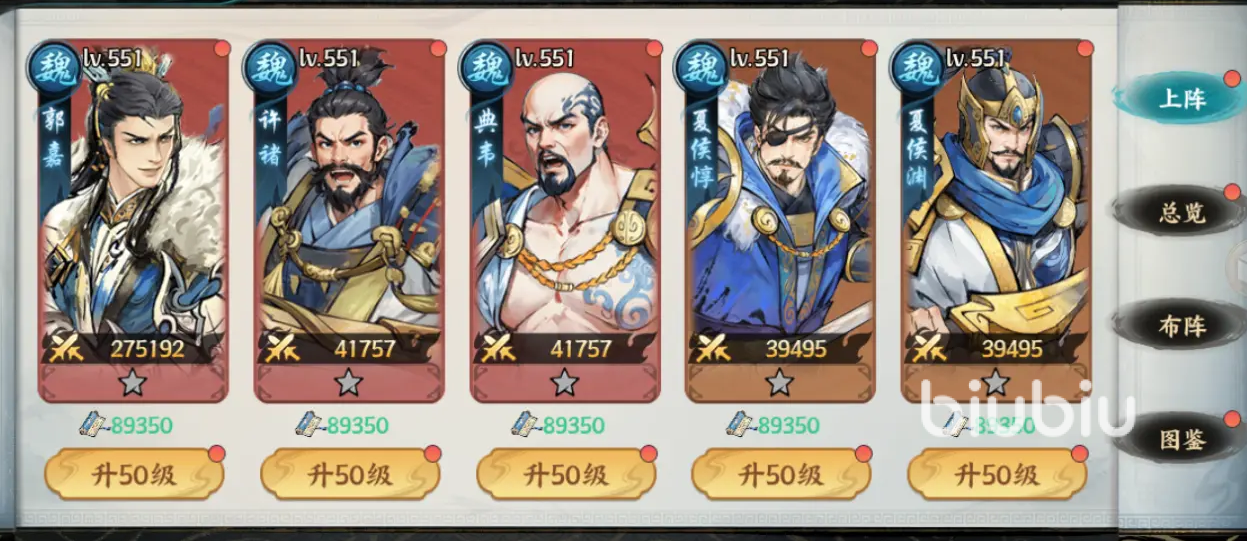Open the 上阵 tab
The image size is (1247, 541).
[x=1181, y=99]
